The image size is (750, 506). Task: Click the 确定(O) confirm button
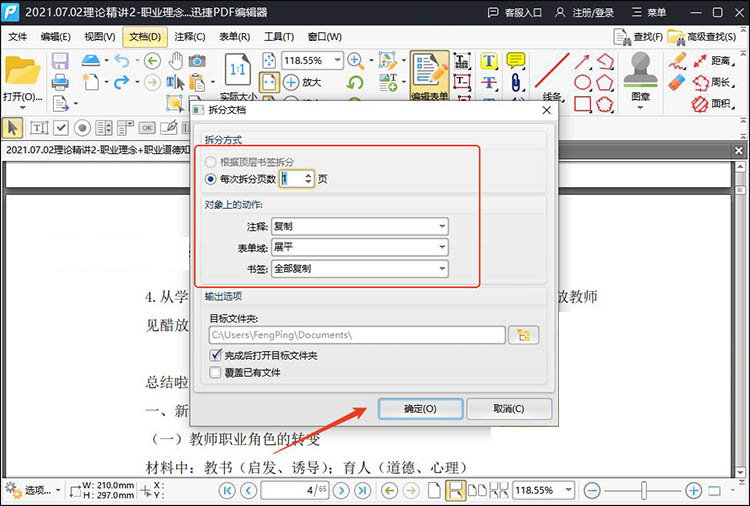point(420,408)
